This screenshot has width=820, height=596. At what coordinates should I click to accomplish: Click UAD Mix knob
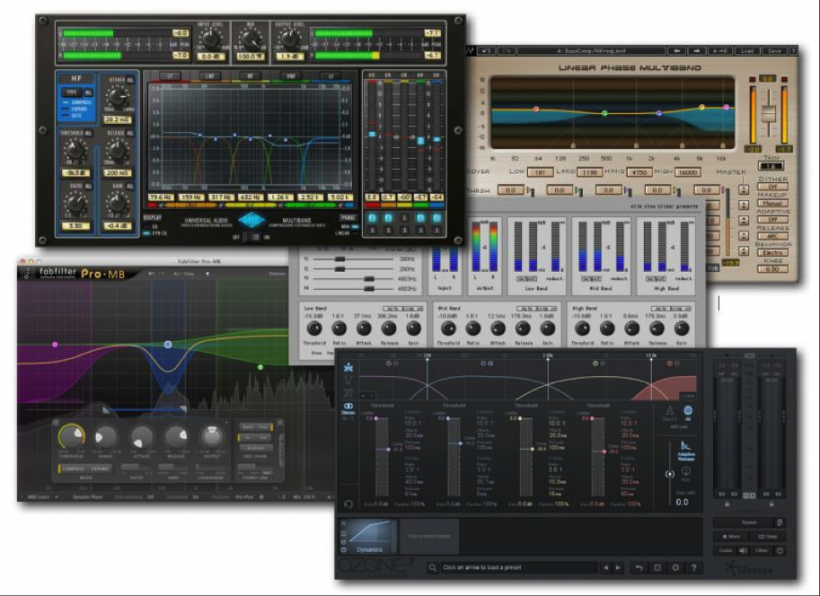(251, 38)
